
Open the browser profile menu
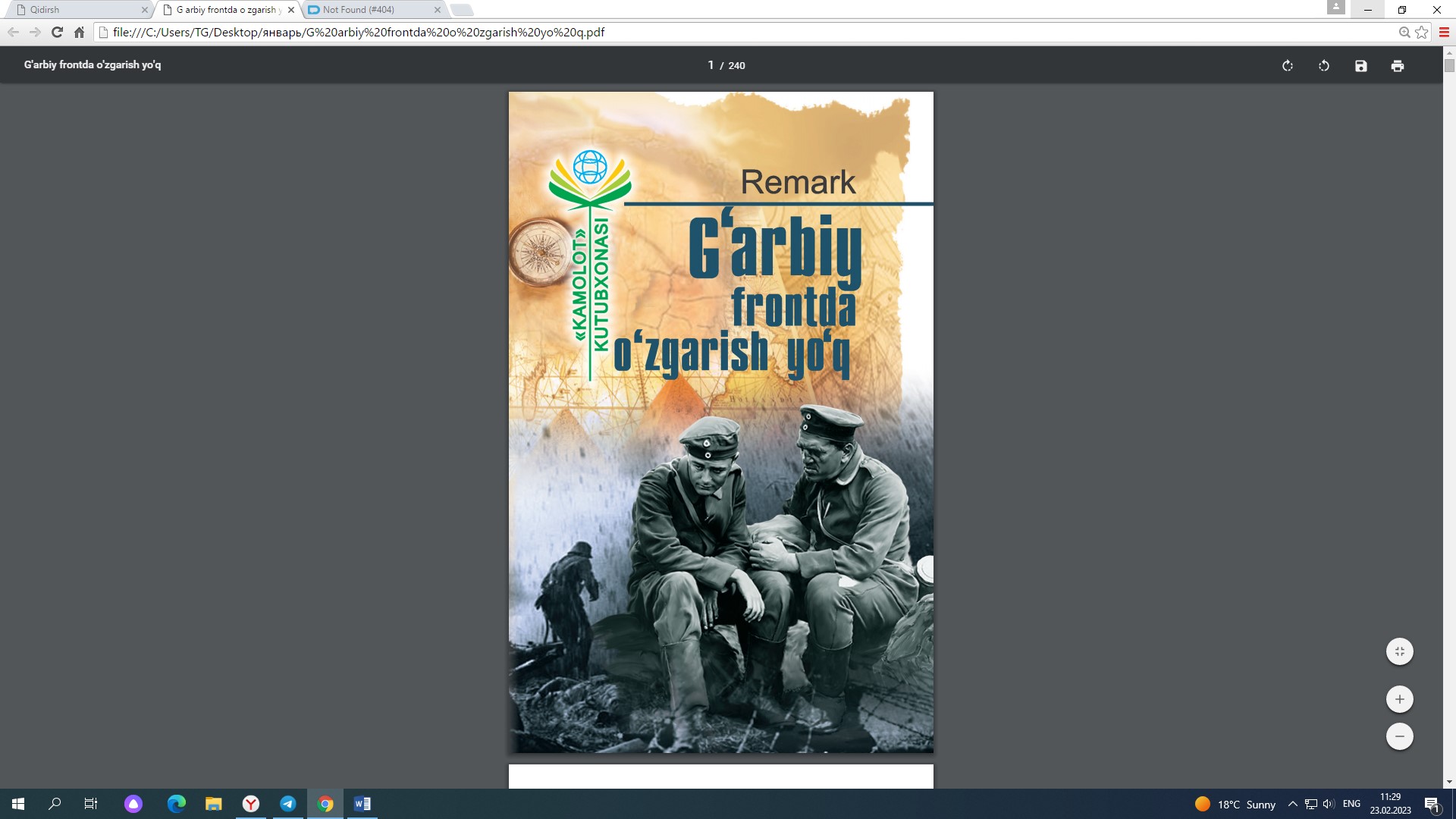point(1338,7)
